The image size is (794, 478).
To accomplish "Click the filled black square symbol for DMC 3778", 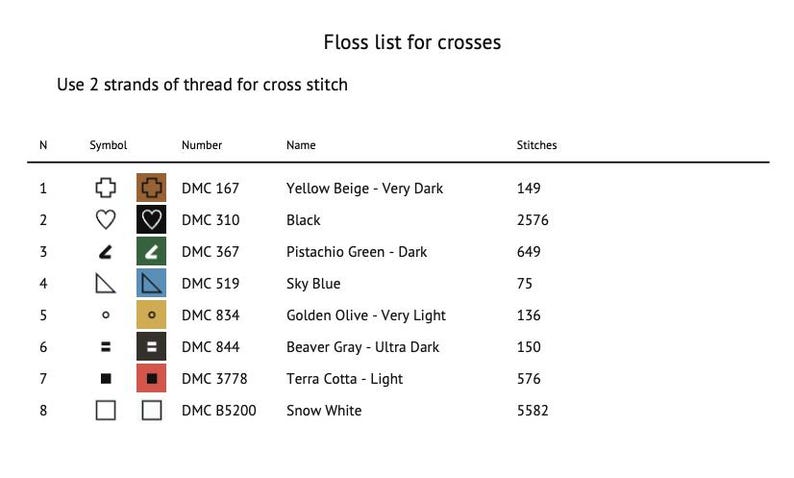I will pos(105,379).
